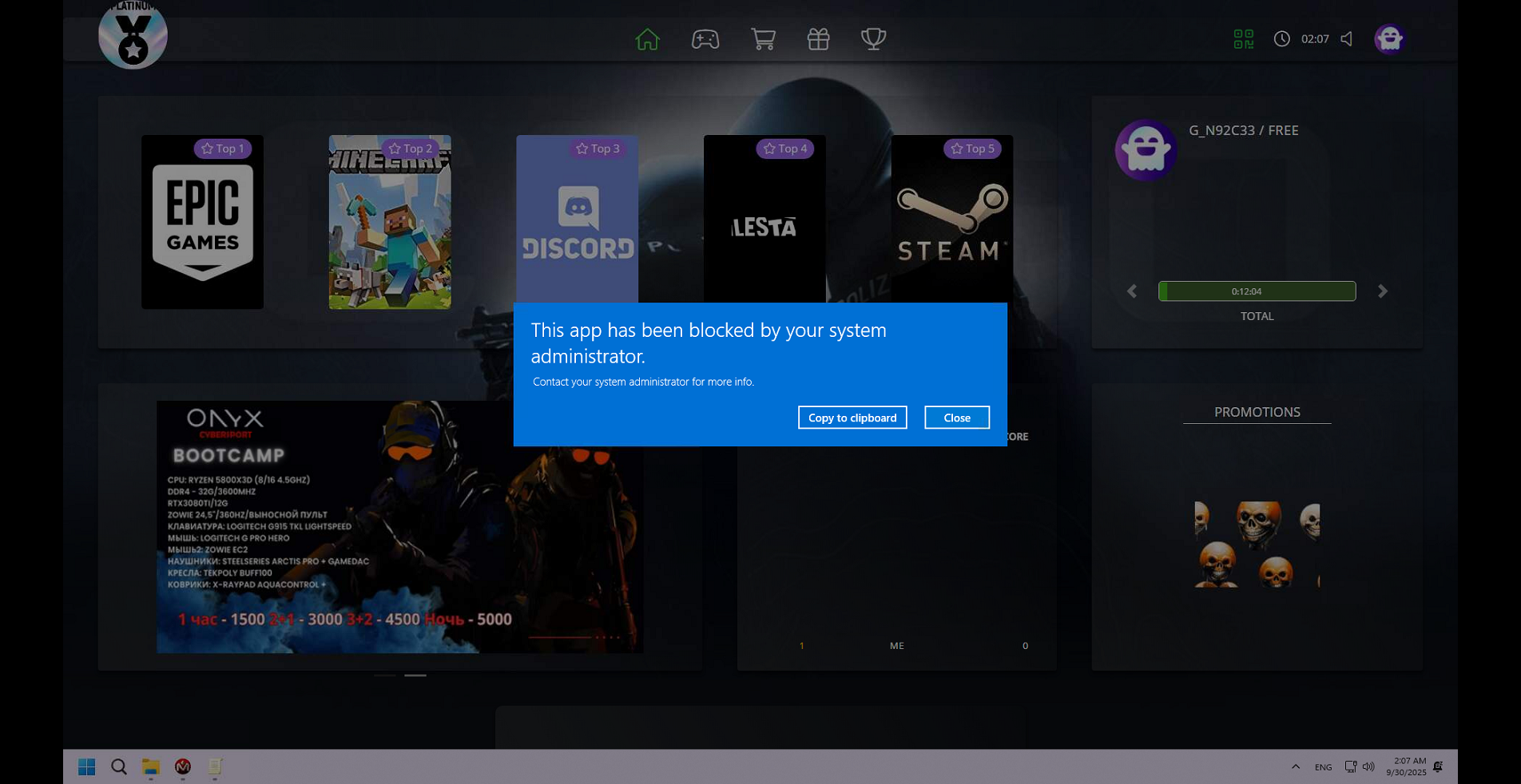Select the Minecraft Top 2 tile
The width and height of the screenshot is (1521, 784).
[390, 222]
